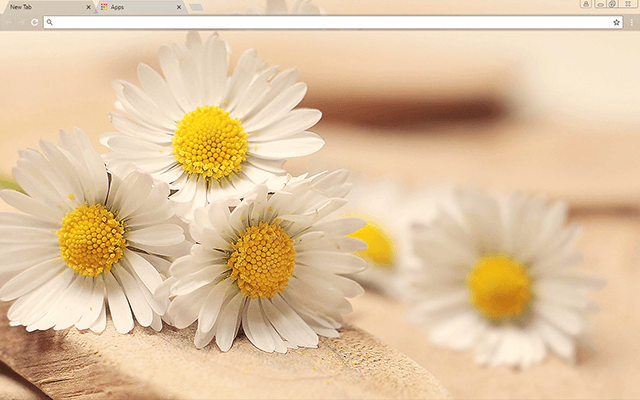This screenshot has height=400, width=640.
Task: Maximize the browser window
Action: 612,4
